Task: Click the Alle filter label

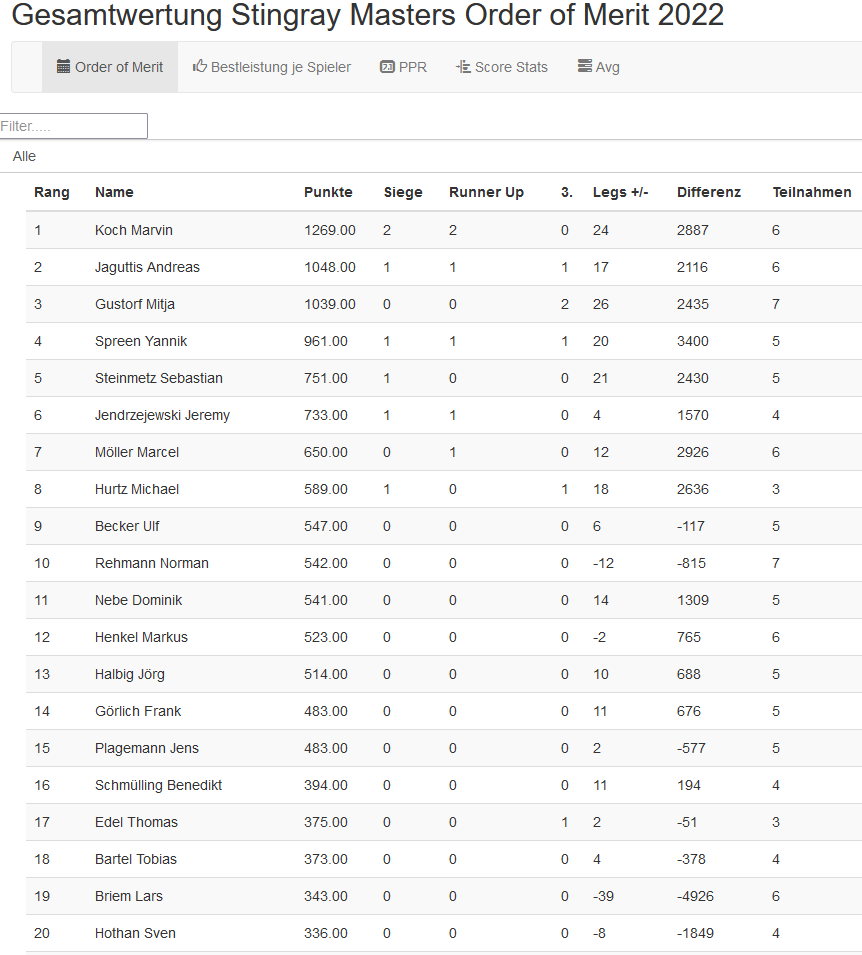Action: tap(24, 156)
